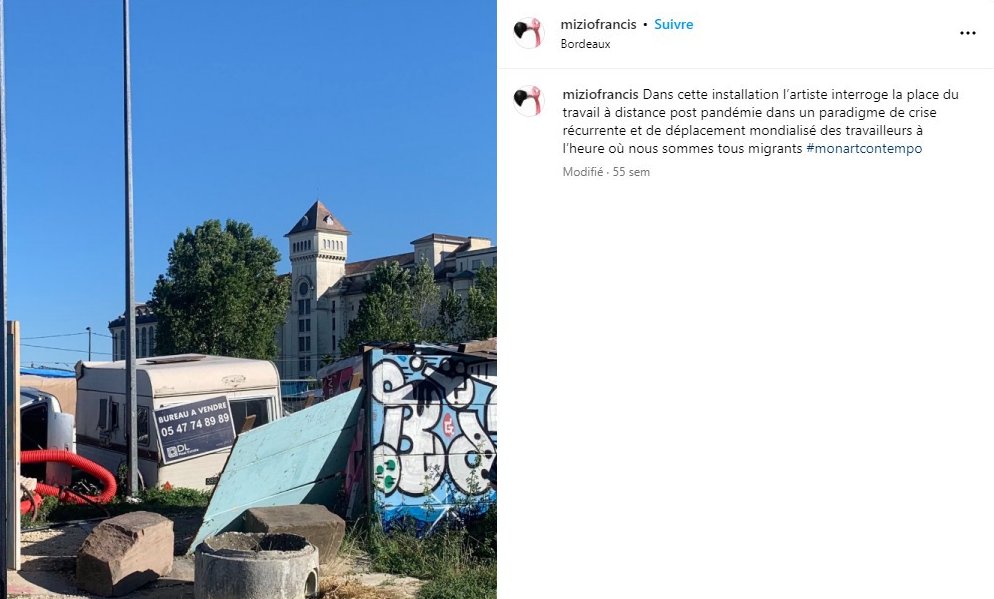Click the flamingo avatar in the post header
This screenshot has width=994, height=599.
pos(529,33)
